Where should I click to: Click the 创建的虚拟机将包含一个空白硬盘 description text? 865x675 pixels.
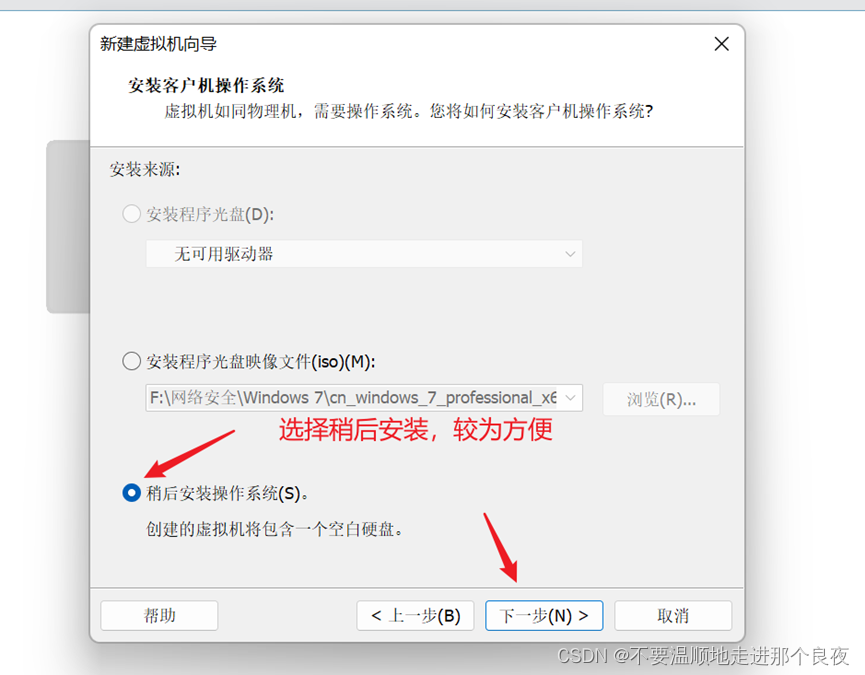click(275, 529)
